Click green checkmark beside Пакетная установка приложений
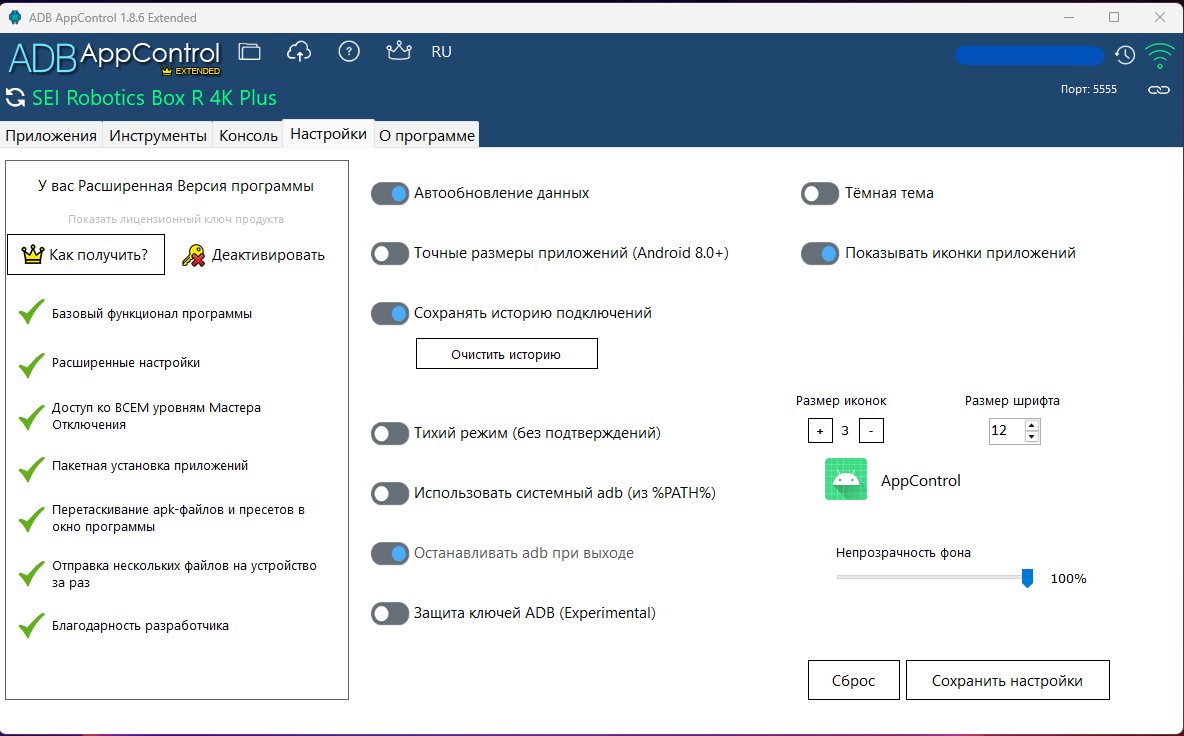1184x736 pixels. click(x=31, y=468)
